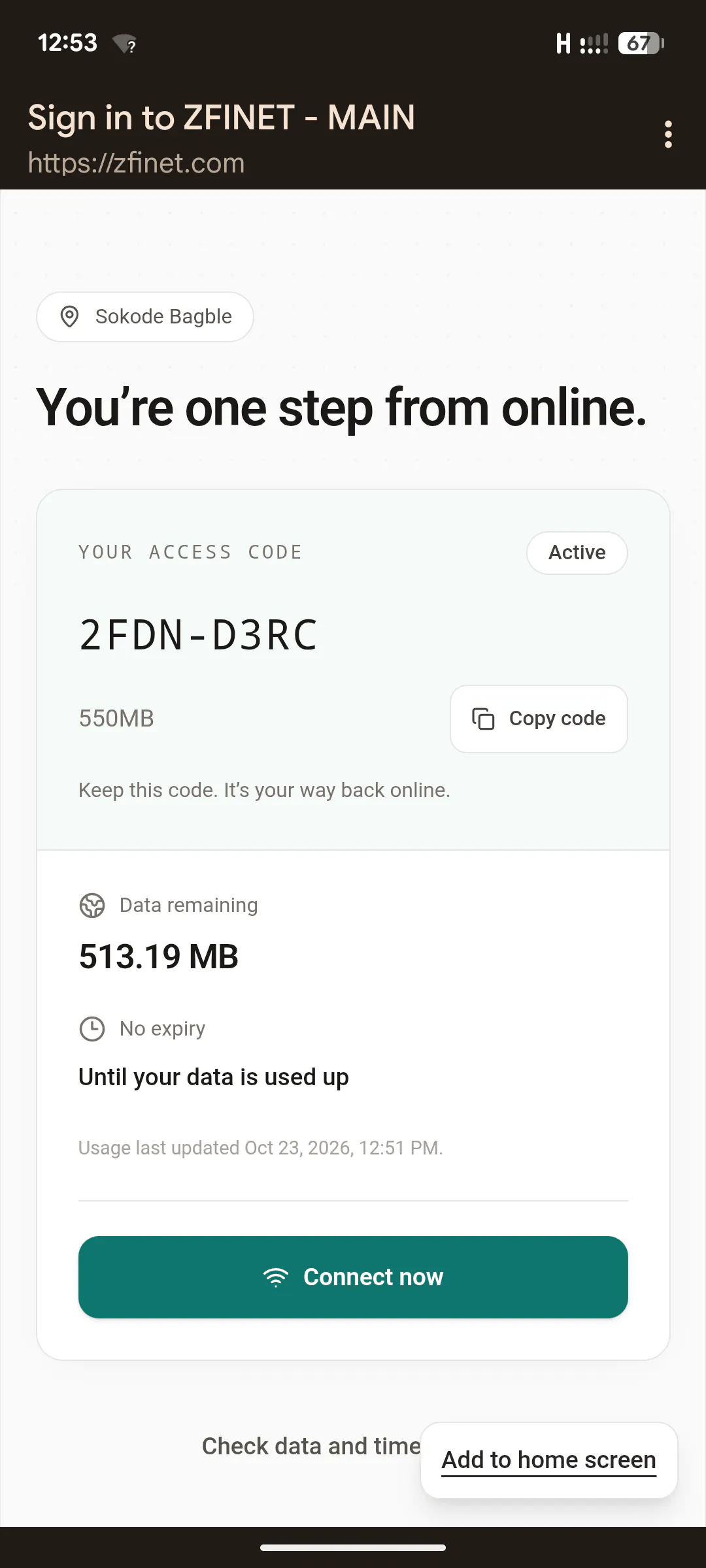706x1568 pixels.
Task: Tap the Wi-Fi status icon in status bar
Action: coord(124,44)
